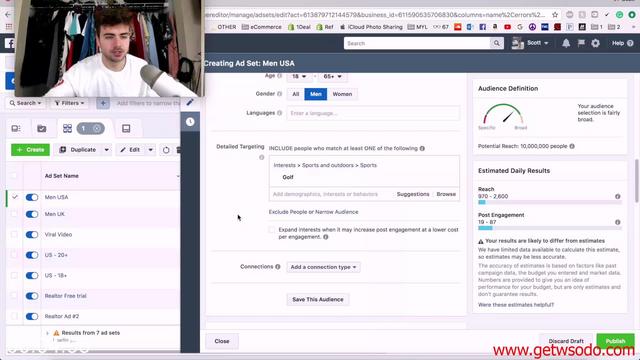Open Add a connection type dropdown

(323, 267)
